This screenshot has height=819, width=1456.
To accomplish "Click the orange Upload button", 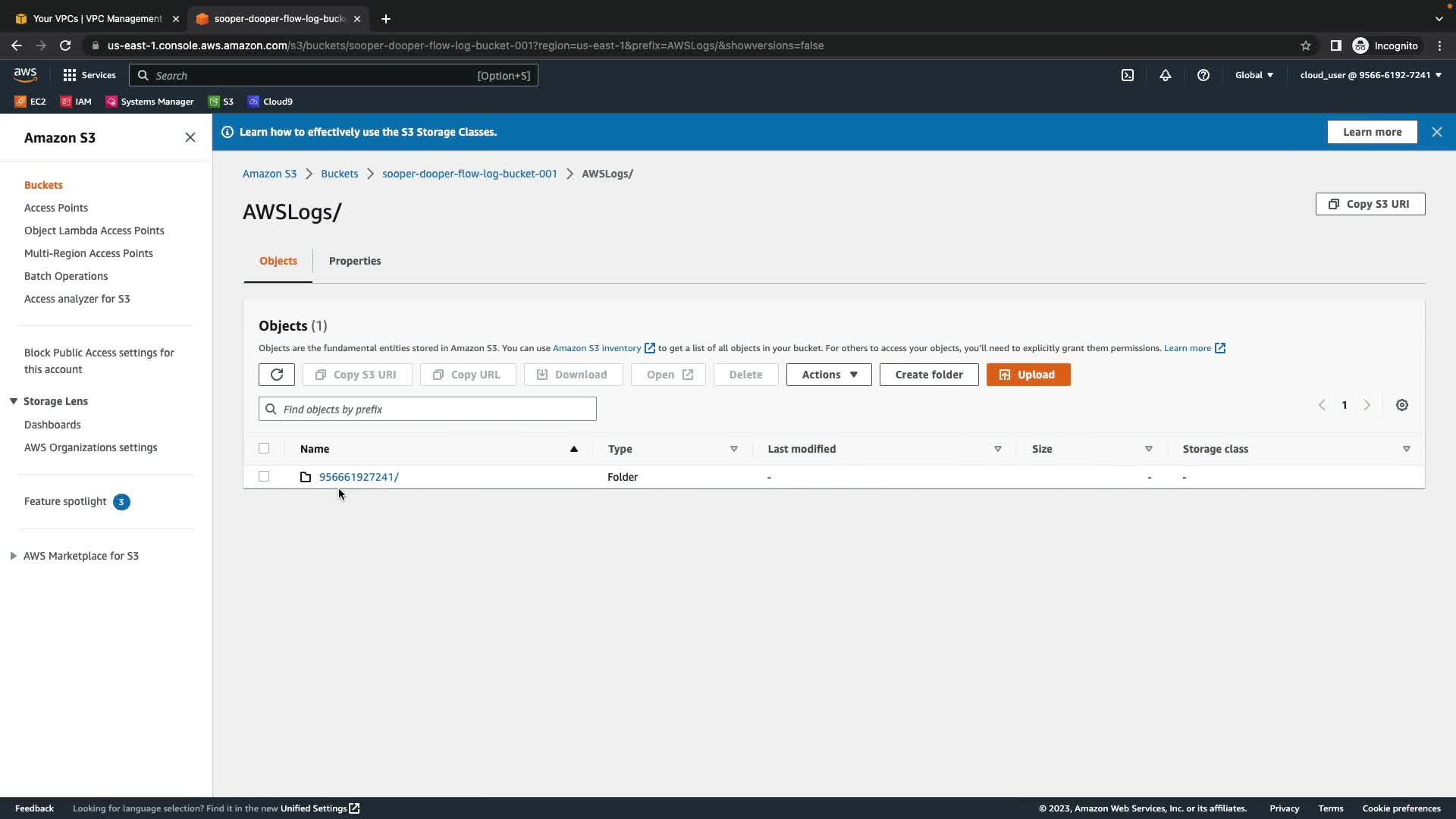I will tap(1028, 375).
